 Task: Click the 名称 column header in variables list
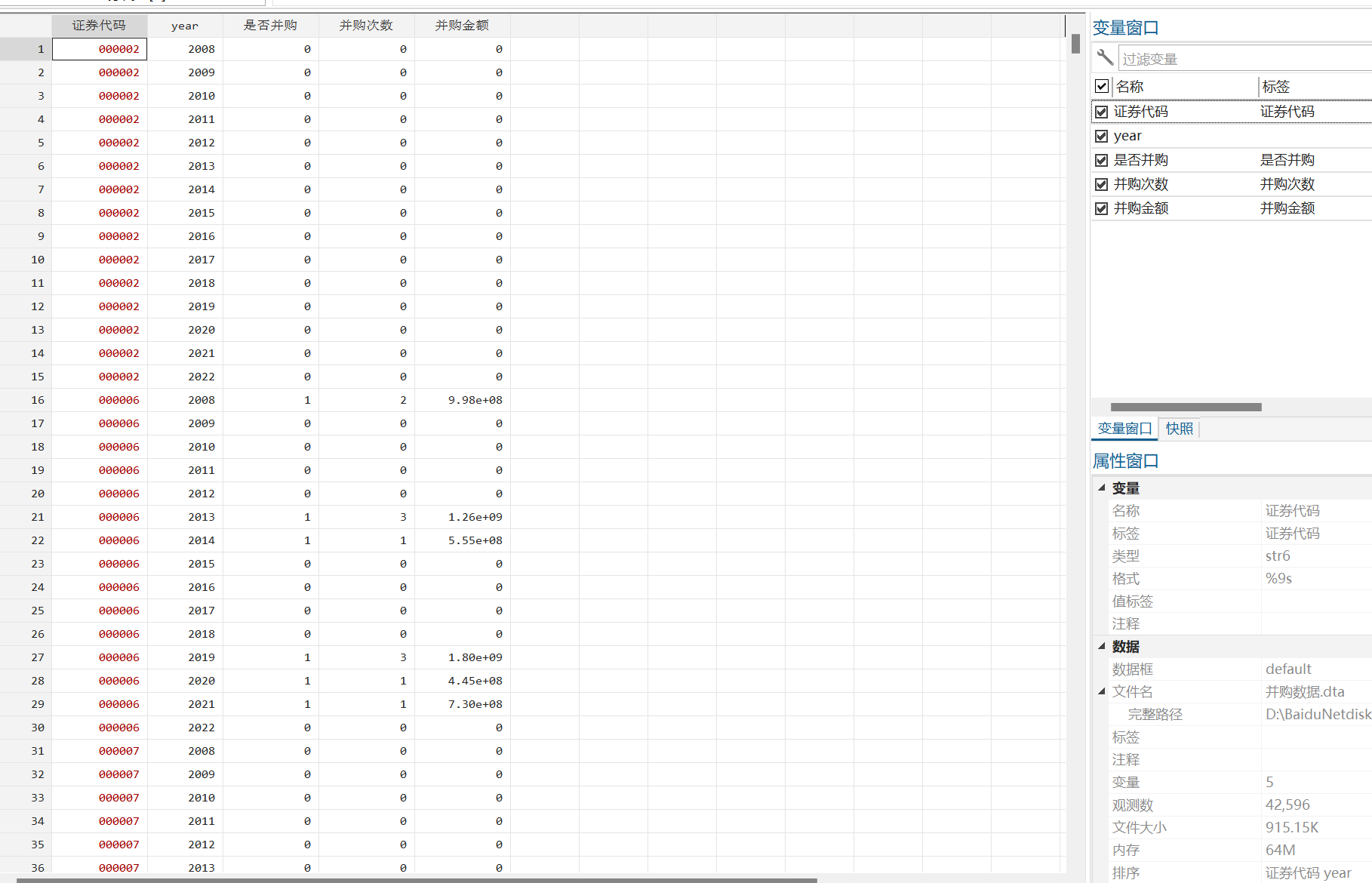pyautogui.click(x=1185, y=87)
